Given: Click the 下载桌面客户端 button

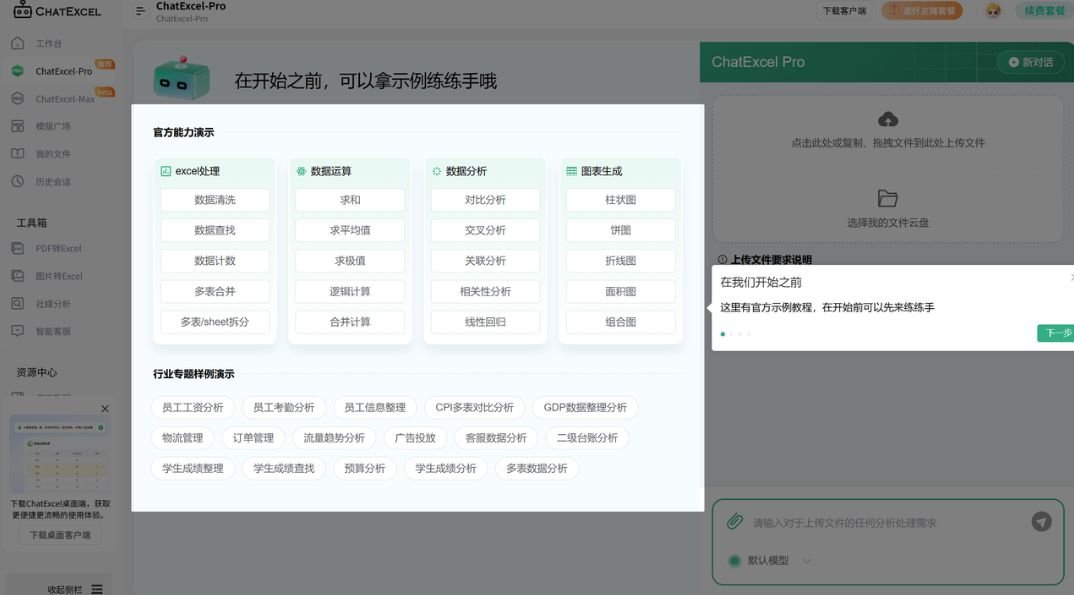Looking at the screenshot, I should 60,535.
